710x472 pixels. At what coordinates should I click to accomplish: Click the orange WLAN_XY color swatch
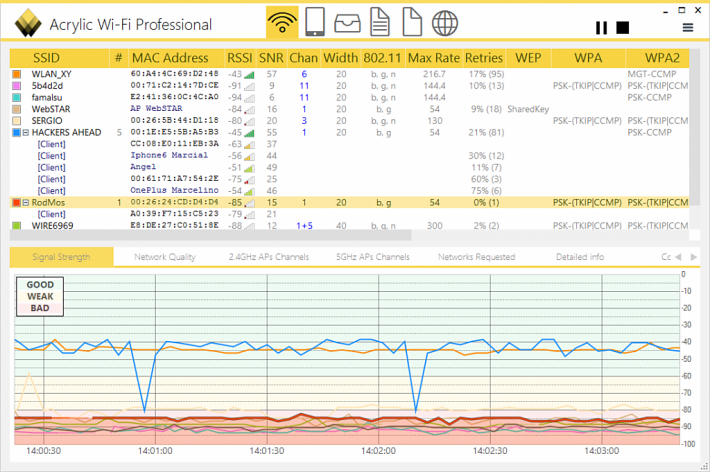click(x=17, y=74)
